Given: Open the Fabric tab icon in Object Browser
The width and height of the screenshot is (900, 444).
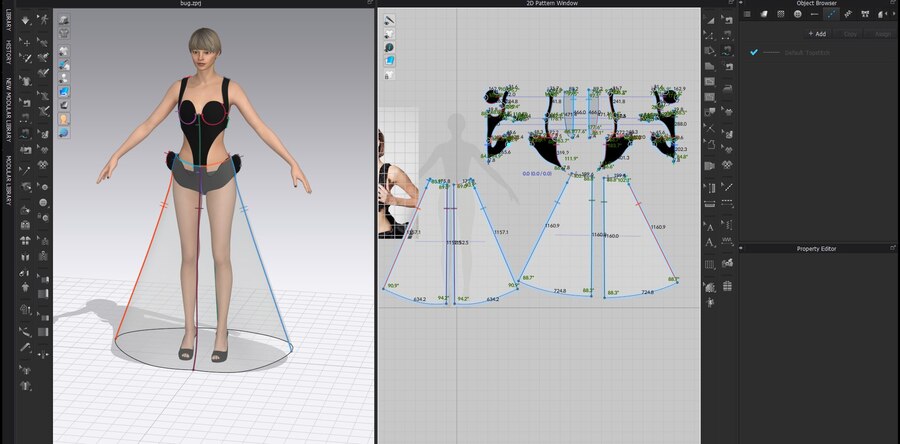Looking at the screenshot, I should 764,15.
